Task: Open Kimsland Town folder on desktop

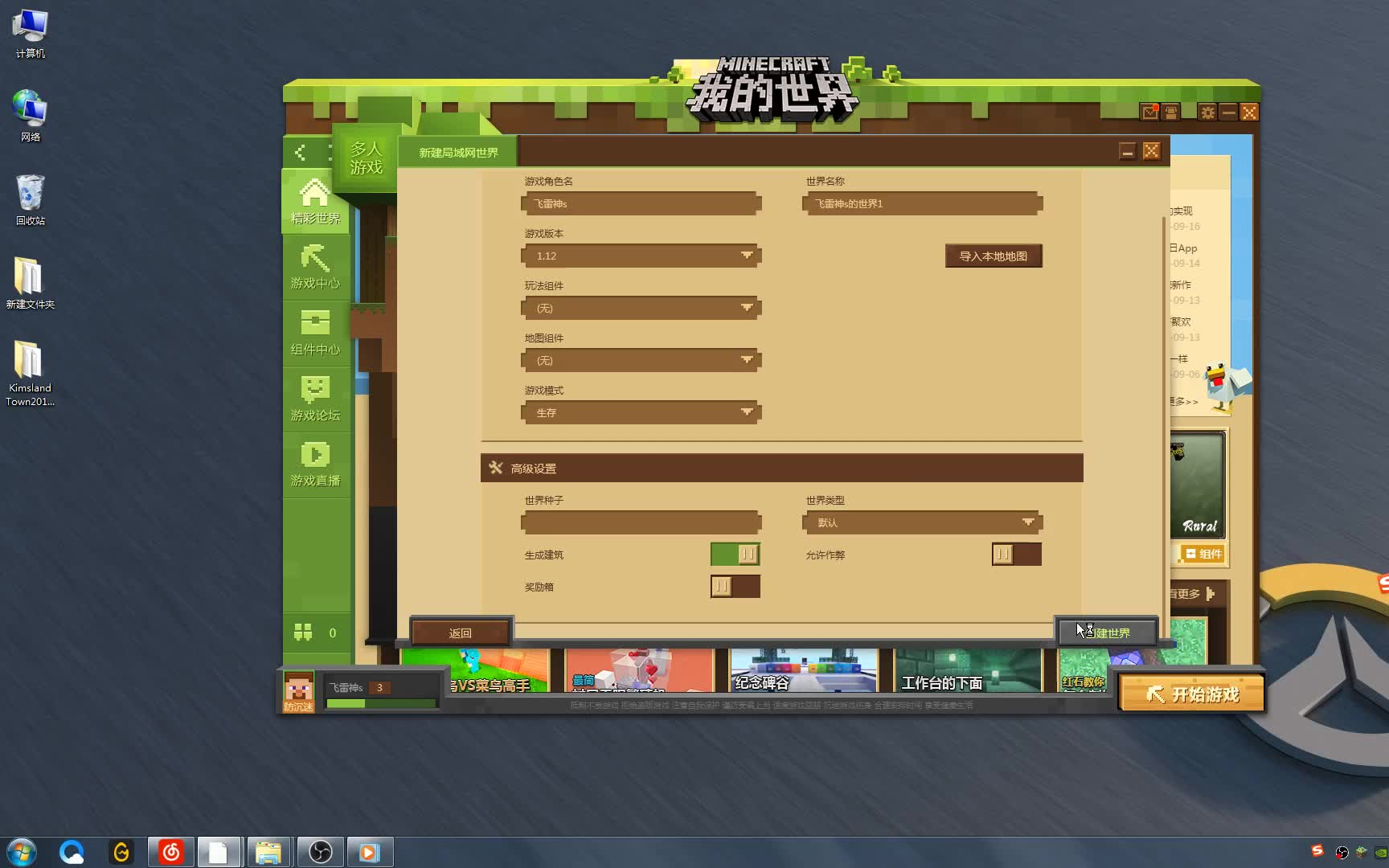Action: point(30,372)
